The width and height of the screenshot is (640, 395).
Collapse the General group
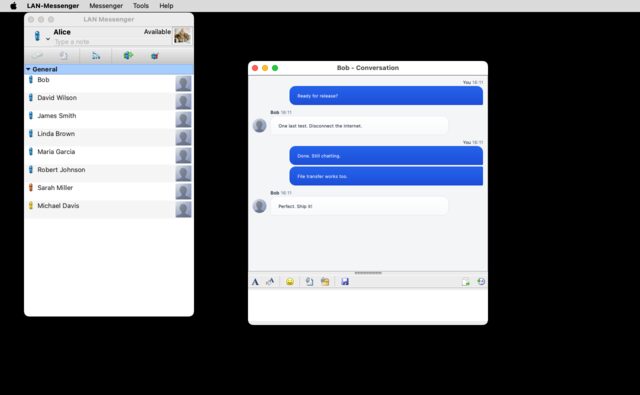(28, 69)
